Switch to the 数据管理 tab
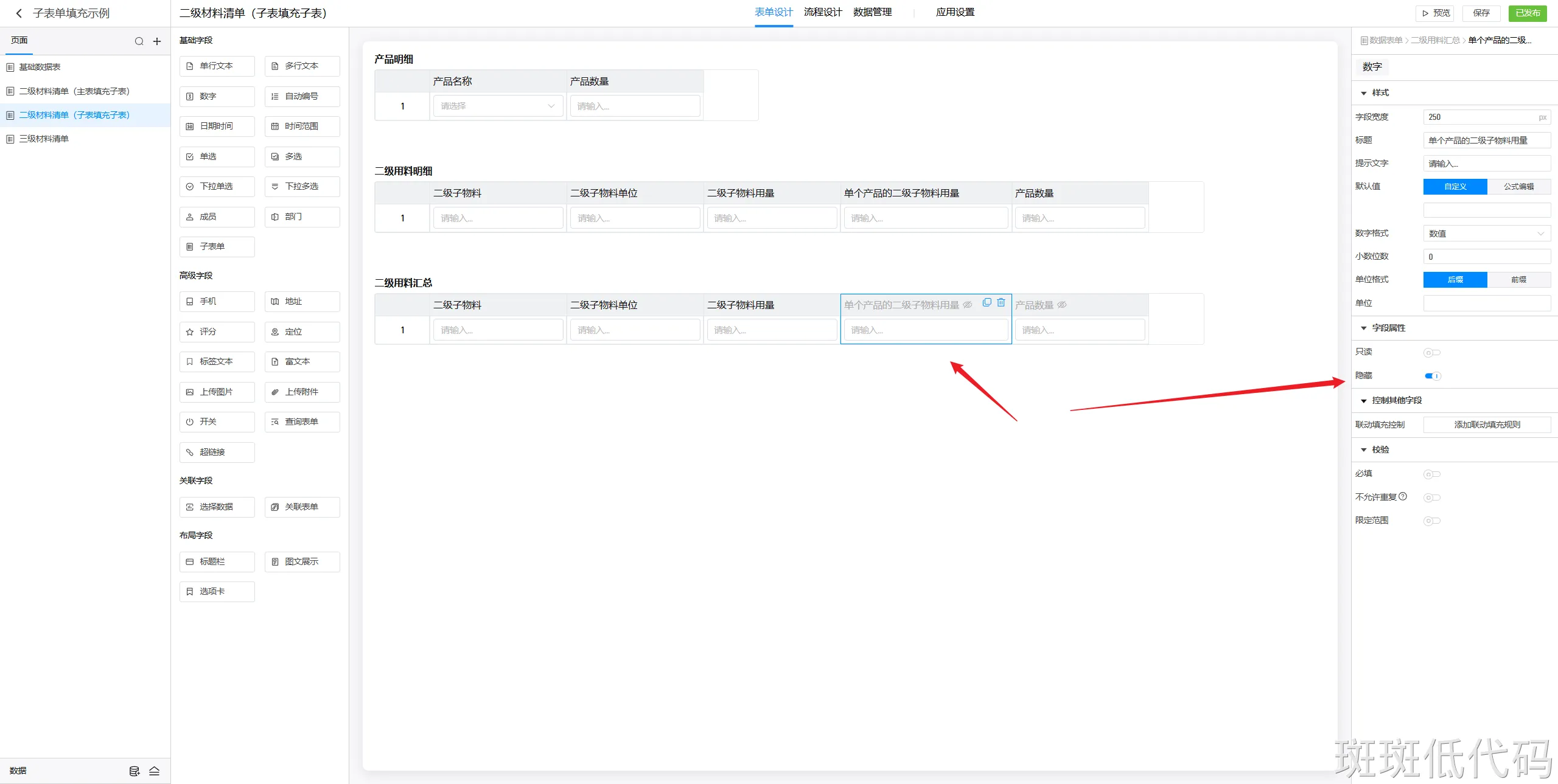This screenshot has height=784, width=1558. pos(872,12)
